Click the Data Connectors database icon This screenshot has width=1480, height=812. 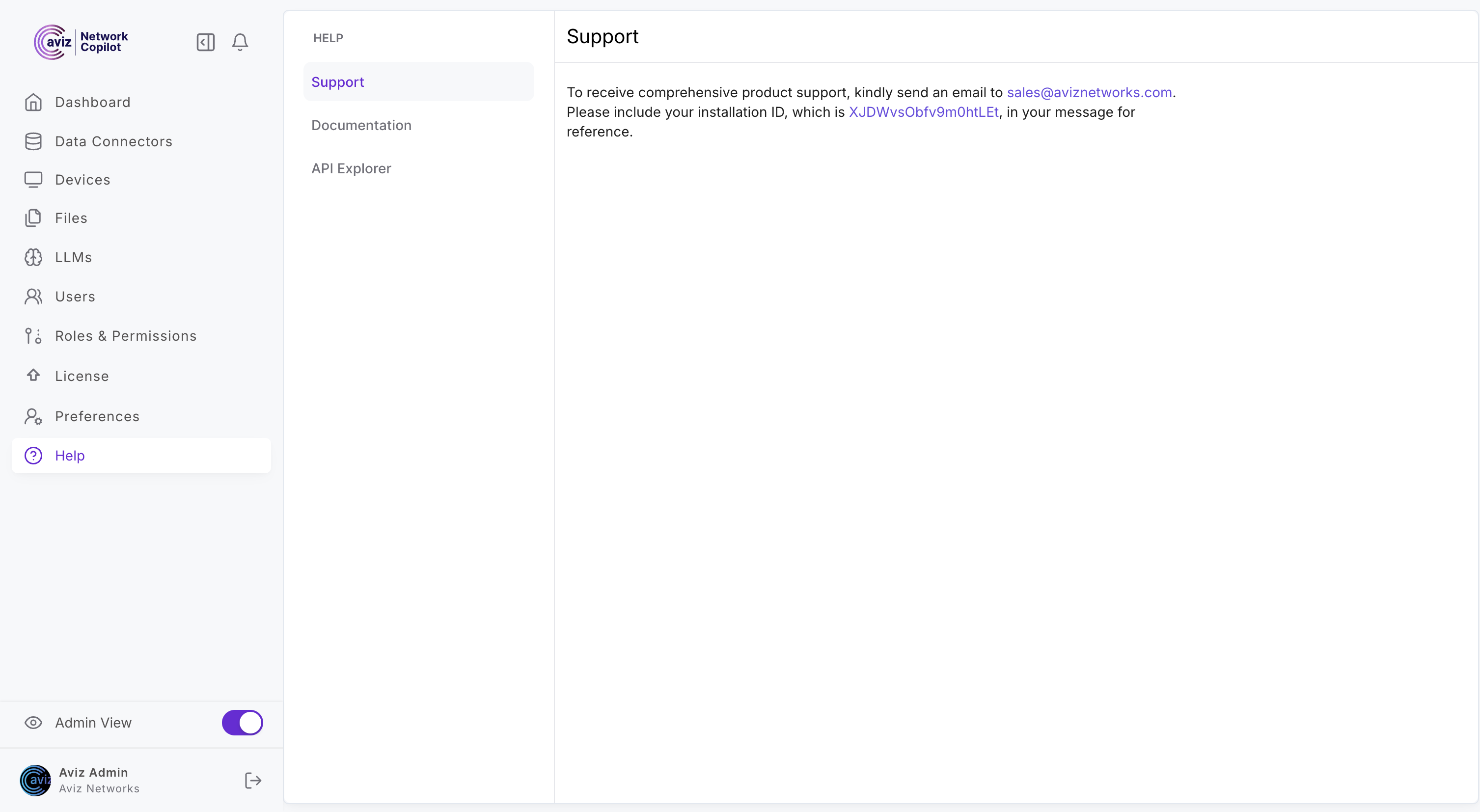pos(33,141)
